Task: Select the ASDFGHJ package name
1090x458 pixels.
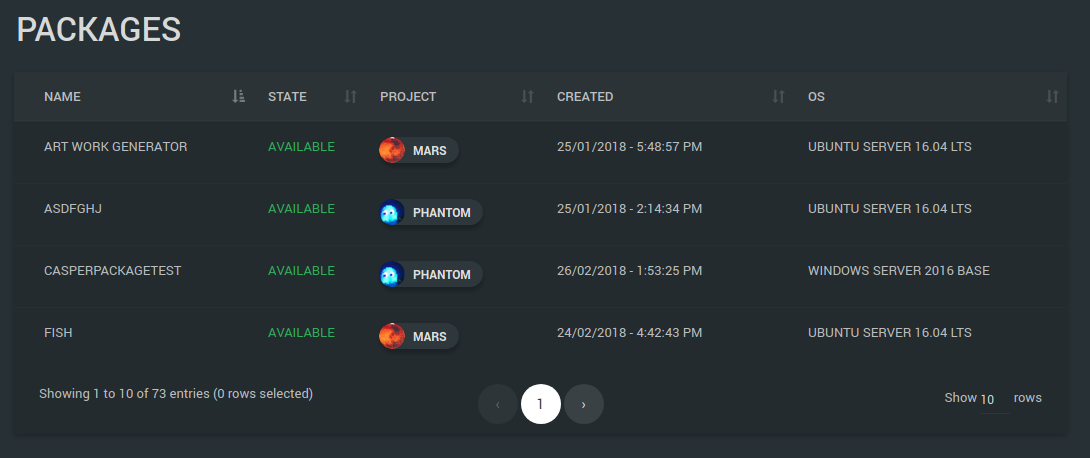Action: click(x=73, y=208)
